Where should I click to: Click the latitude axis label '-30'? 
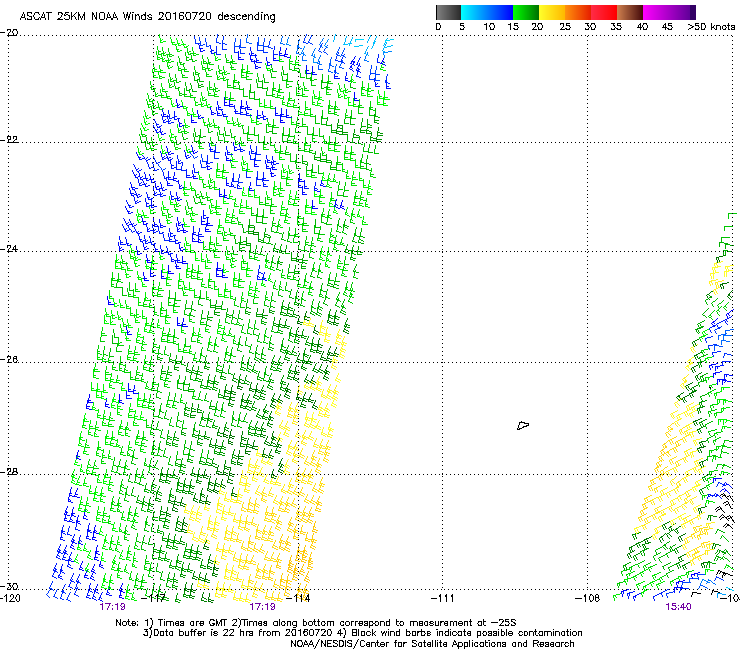point(9,586)
